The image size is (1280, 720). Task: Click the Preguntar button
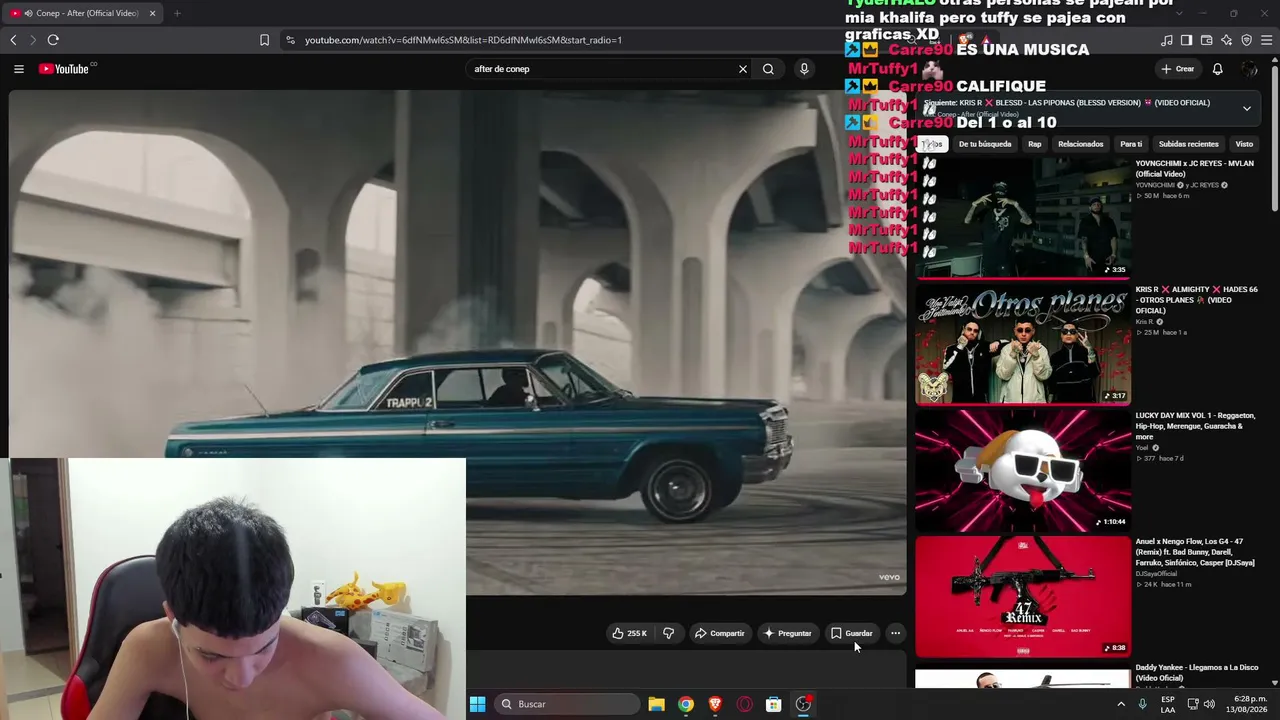click(788, 633)
